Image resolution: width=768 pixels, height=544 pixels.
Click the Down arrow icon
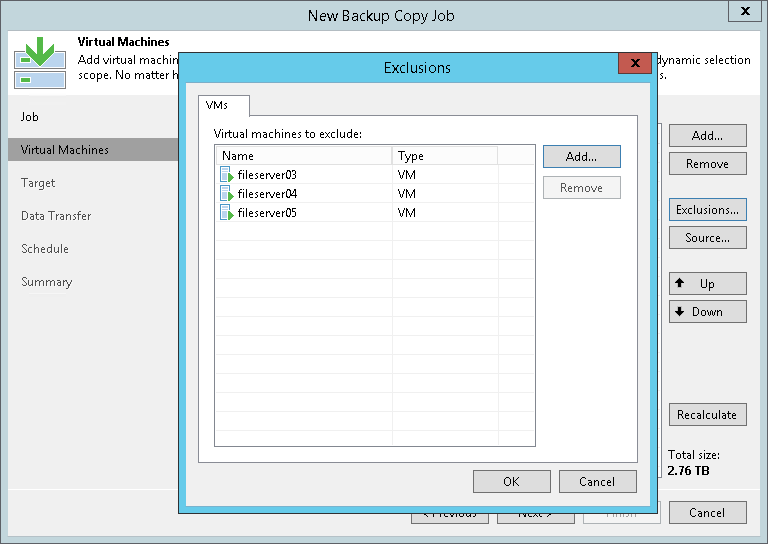(680, 311)
